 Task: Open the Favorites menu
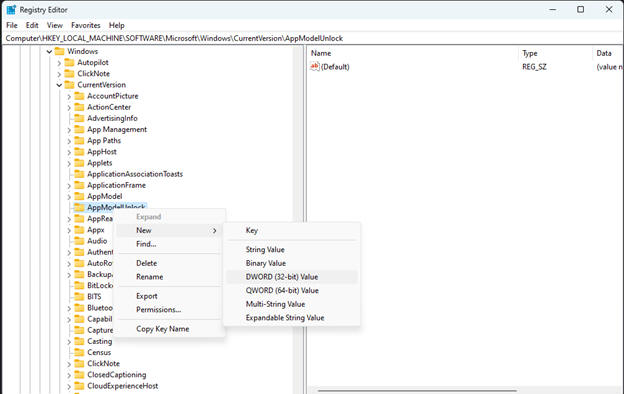86,25
